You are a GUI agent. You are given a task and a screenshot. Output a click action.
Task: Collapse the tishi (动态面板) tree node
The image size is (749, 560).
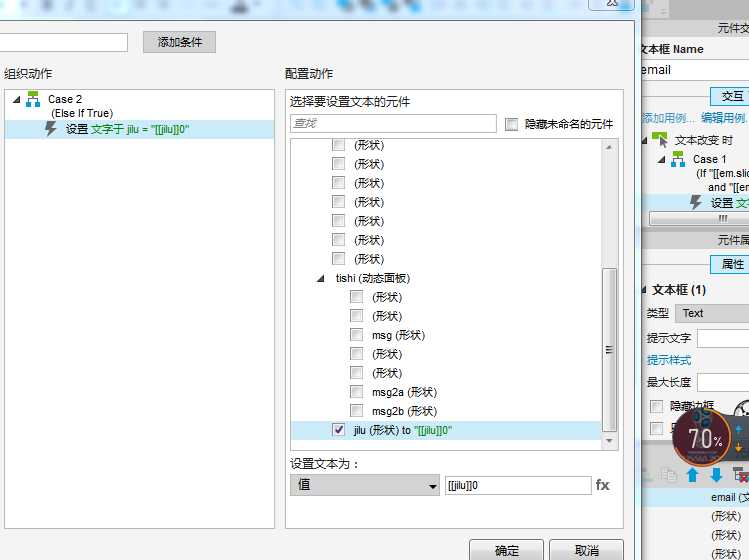tap(321, 278)
